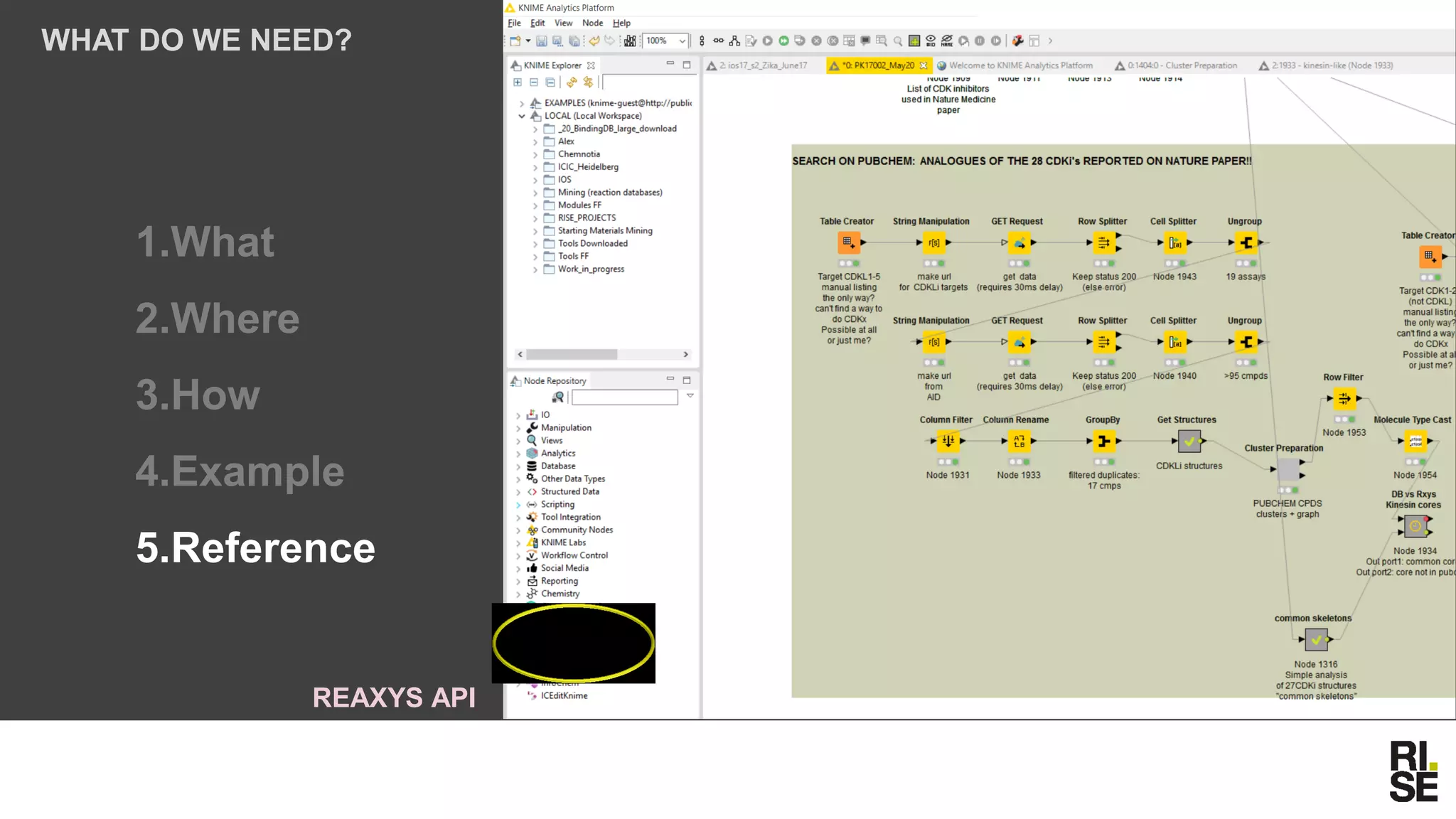This screenshot has height=819, width=1456.
Task: Click the New workflow toolbar icon
Action: tap(515, 41)
